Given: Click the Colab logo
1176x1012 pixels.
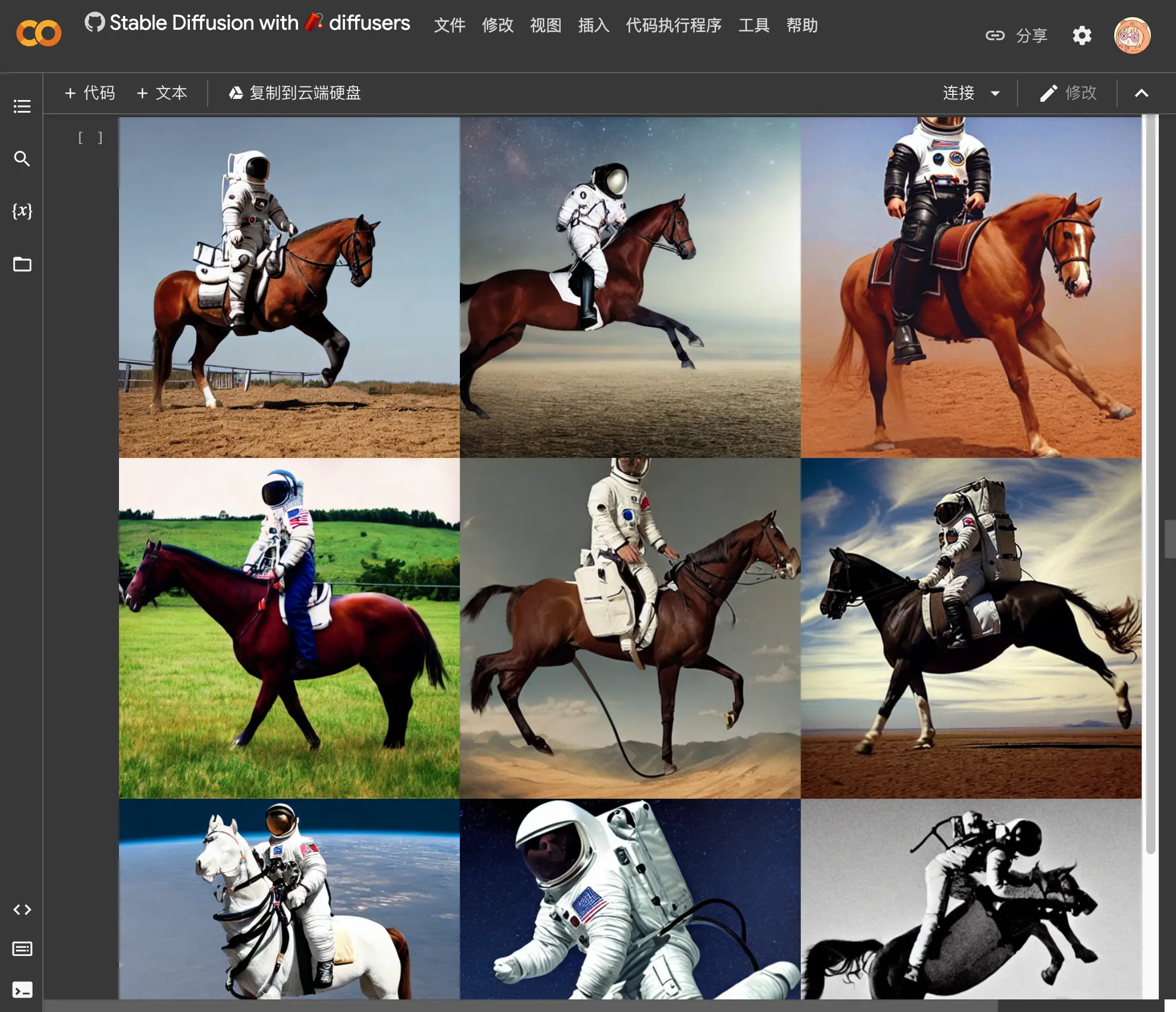Looking at the screenshot, I should tap(38, 33).
